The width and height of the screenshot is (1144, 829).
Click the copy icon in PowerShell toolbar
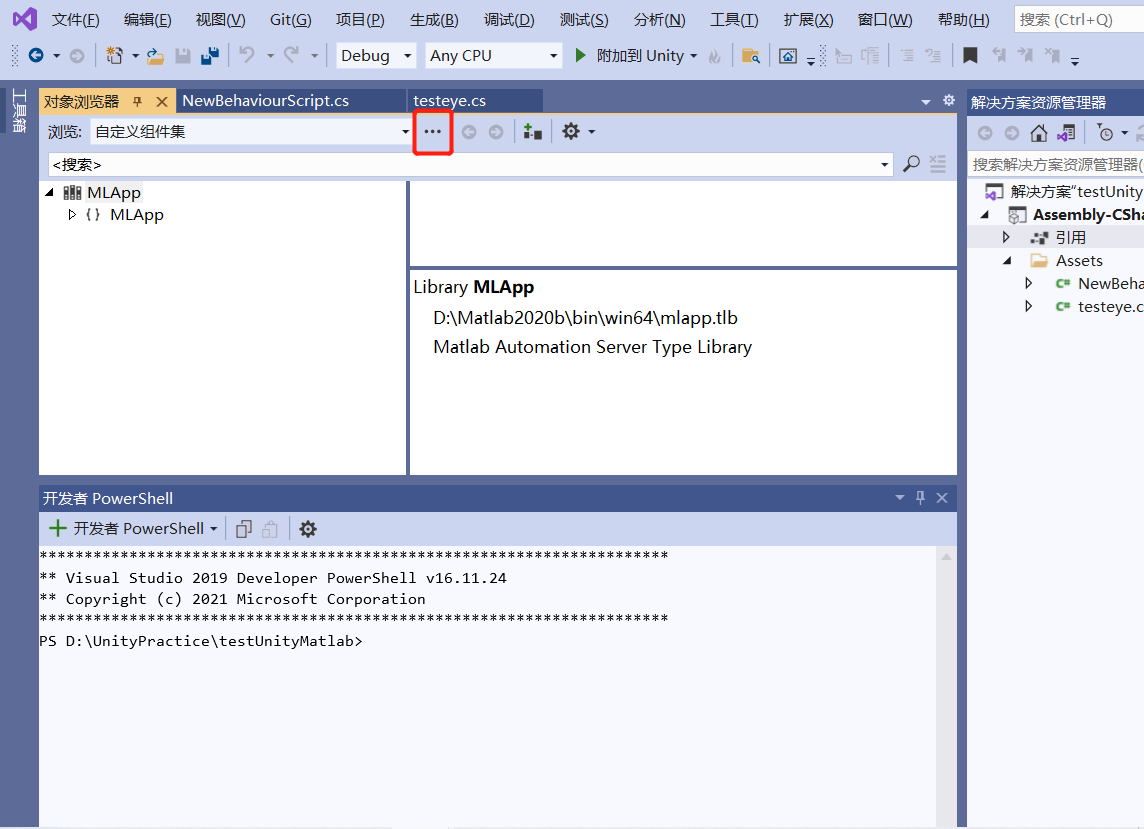[x=244, y=529]
